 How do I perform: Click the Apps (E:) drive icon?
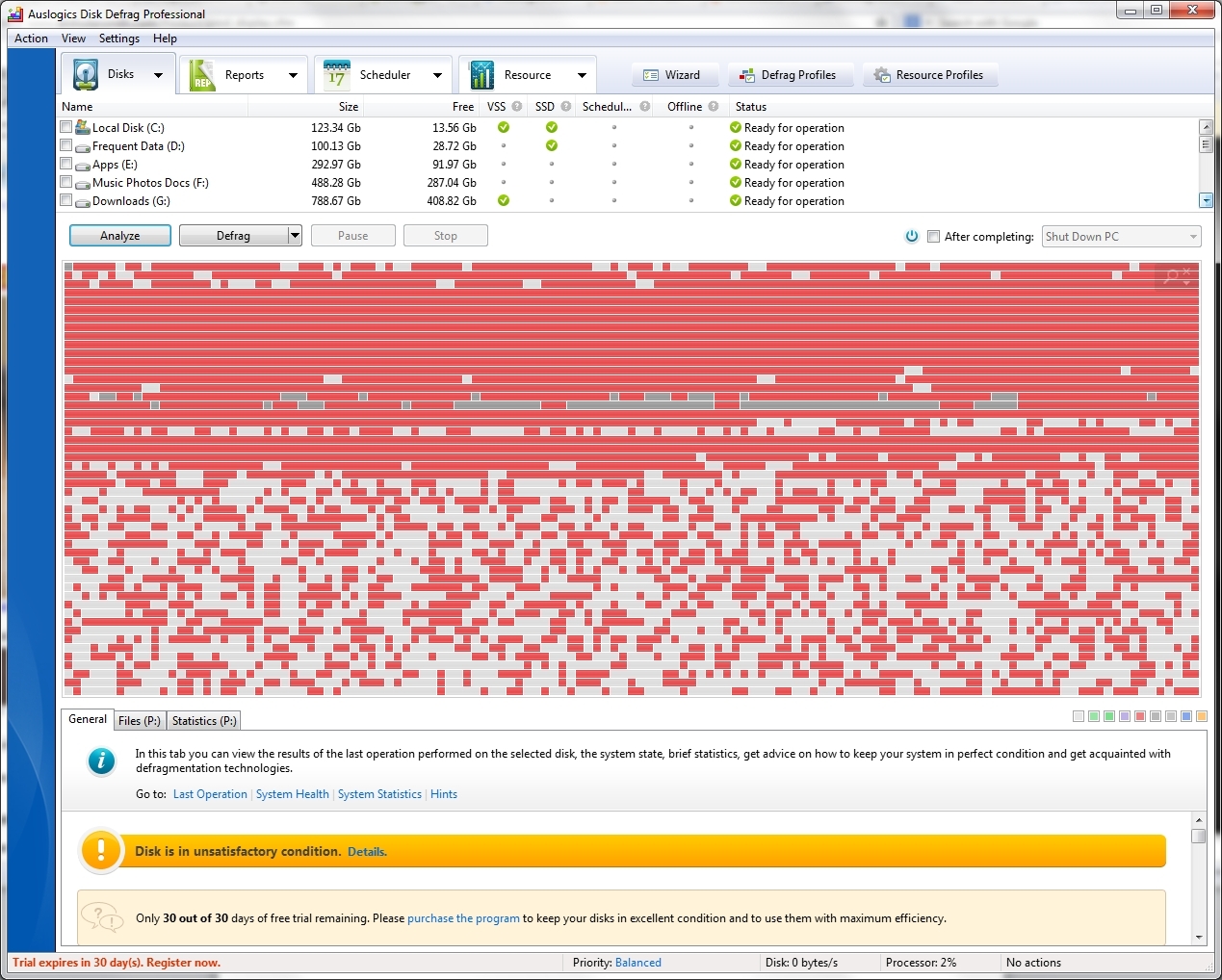coord(83,166)
